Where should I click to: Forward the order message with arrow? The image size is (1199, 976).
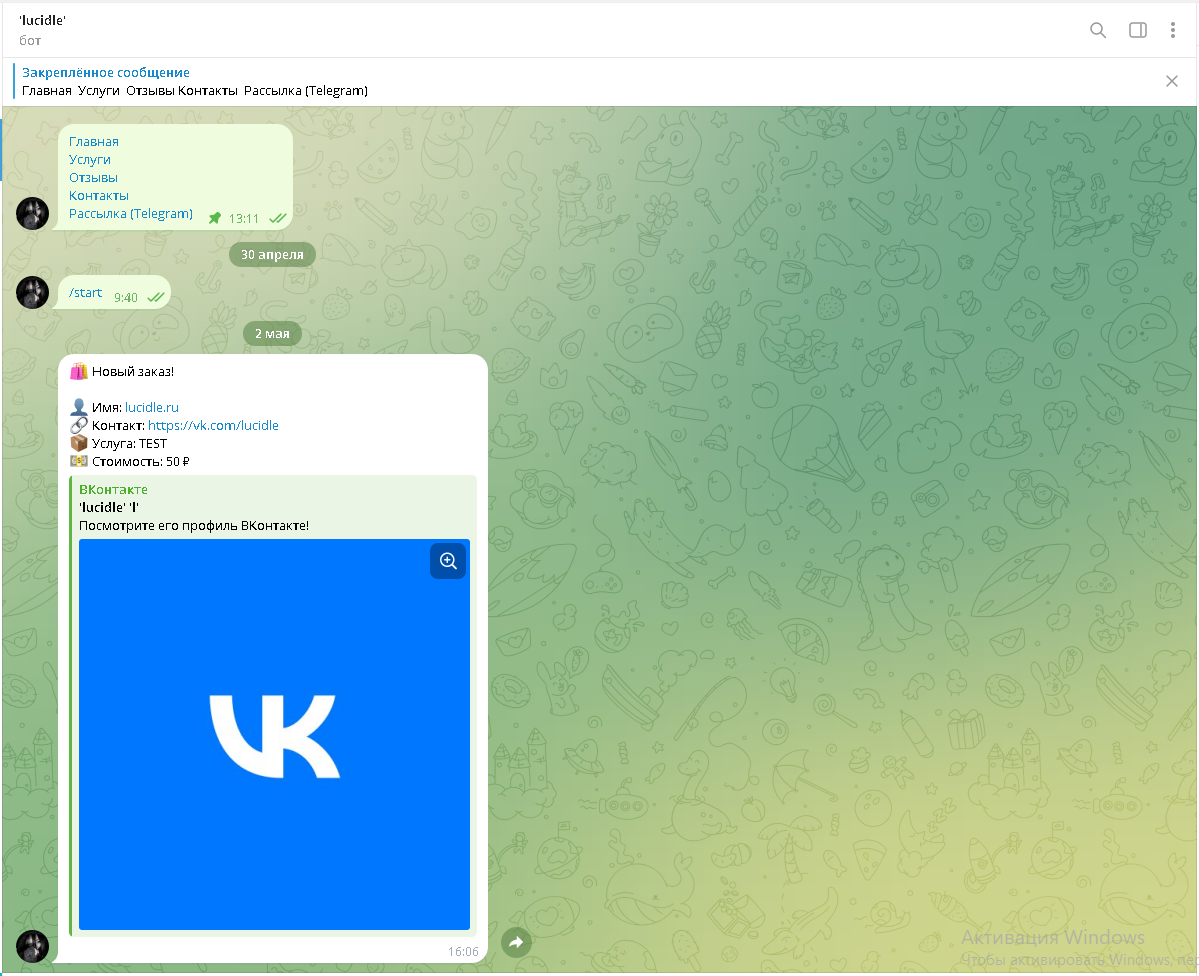516,942
